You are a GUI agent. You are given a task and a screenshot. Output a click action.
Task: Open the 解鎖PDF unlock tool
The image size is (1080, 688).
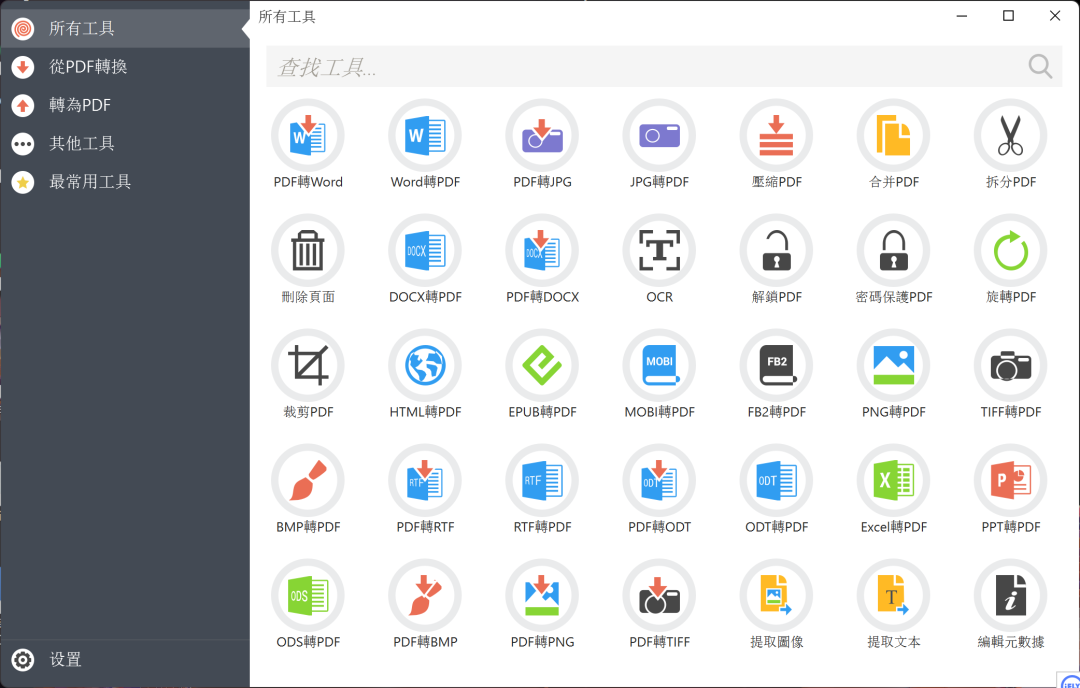click(x=776, y=251)
